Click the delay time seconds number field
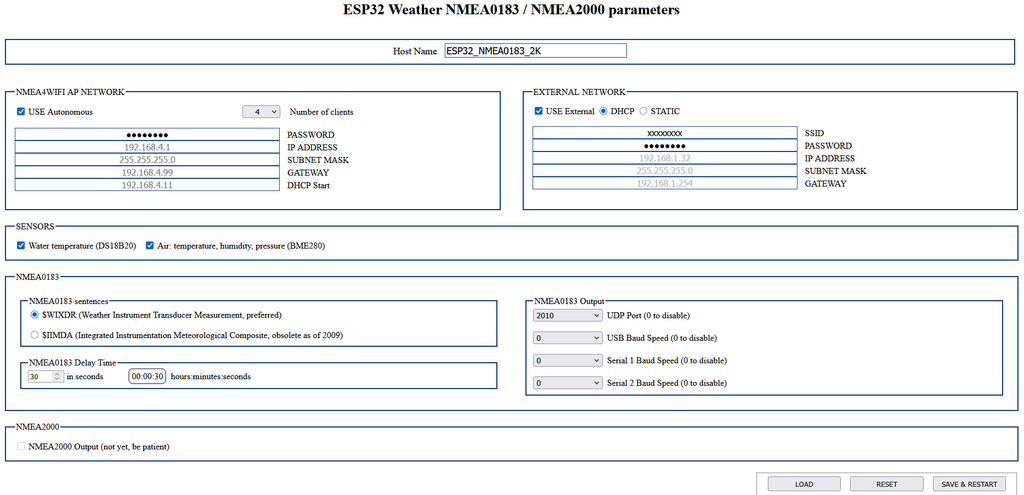 [45, 376]
